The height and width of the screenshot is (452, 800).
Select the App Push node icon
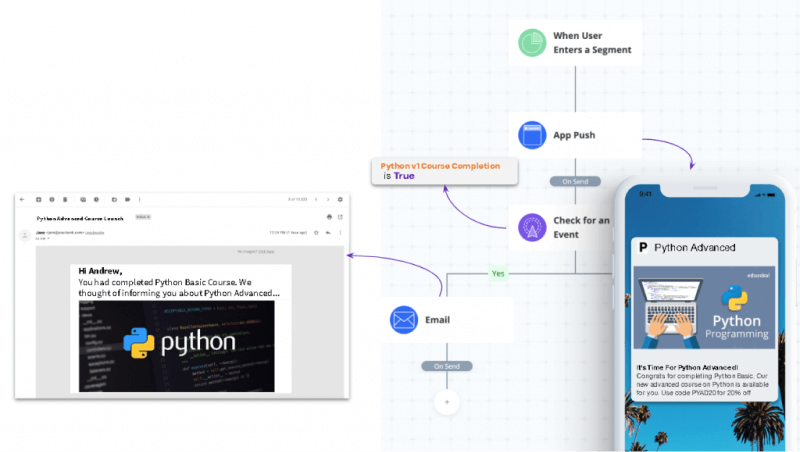click(531, 133)
